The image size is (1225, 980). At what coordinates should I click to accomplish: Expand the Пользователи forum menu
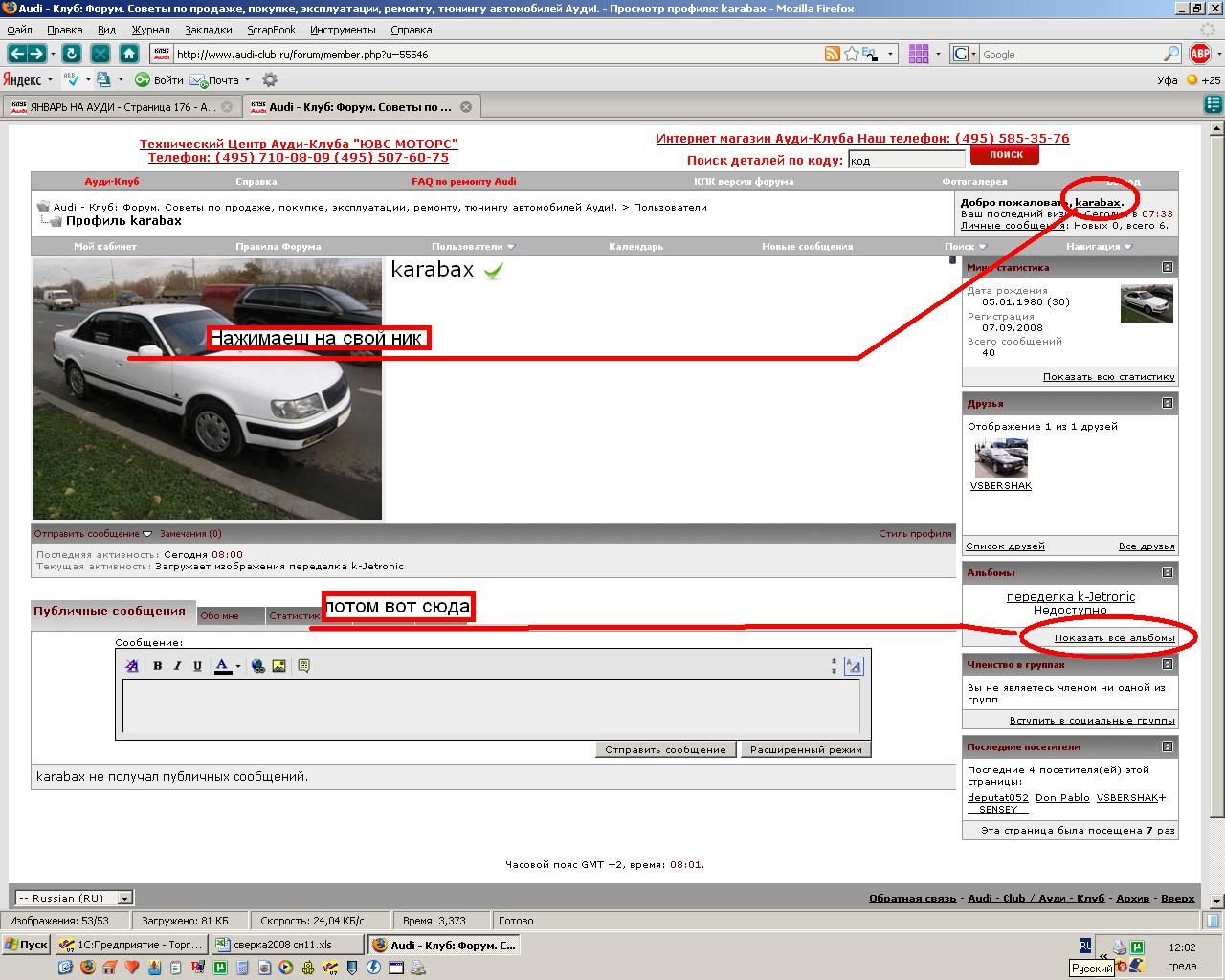[x=472, y=246]
